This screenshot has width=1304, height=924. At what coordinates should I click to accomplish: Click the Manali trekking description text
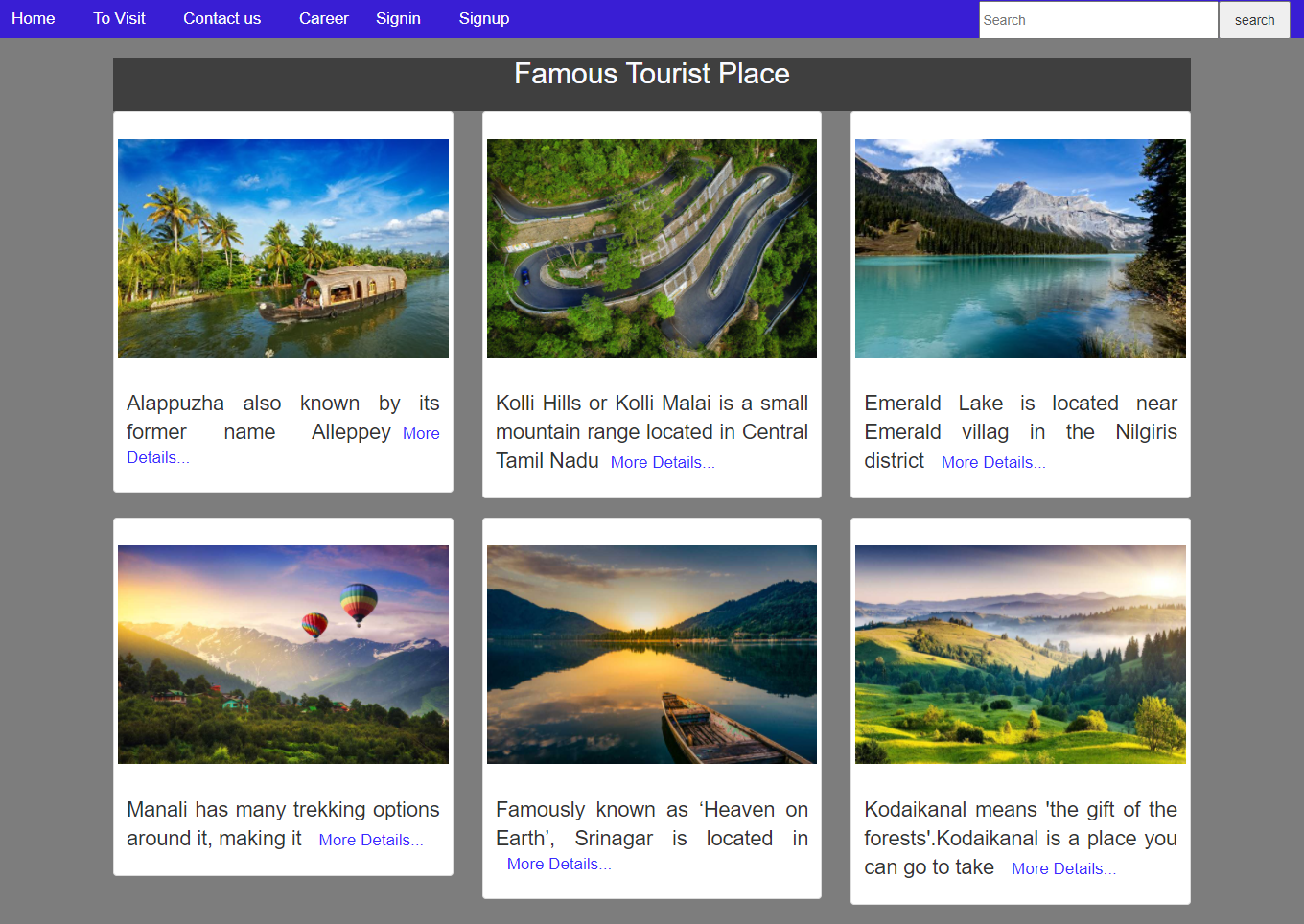pyautogui.click(x=283, y=823)
